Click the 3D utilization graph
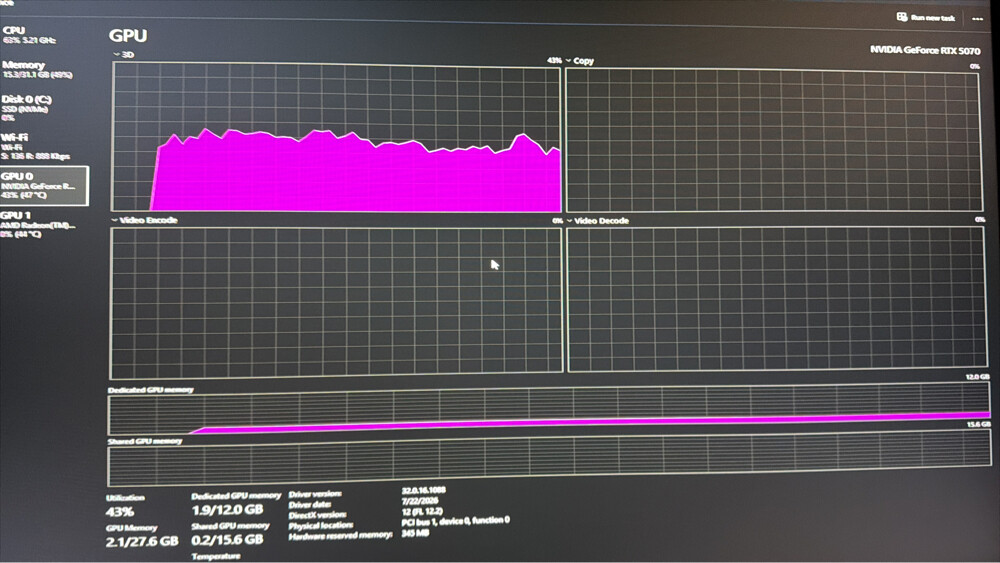 click(x=336, y=136)
